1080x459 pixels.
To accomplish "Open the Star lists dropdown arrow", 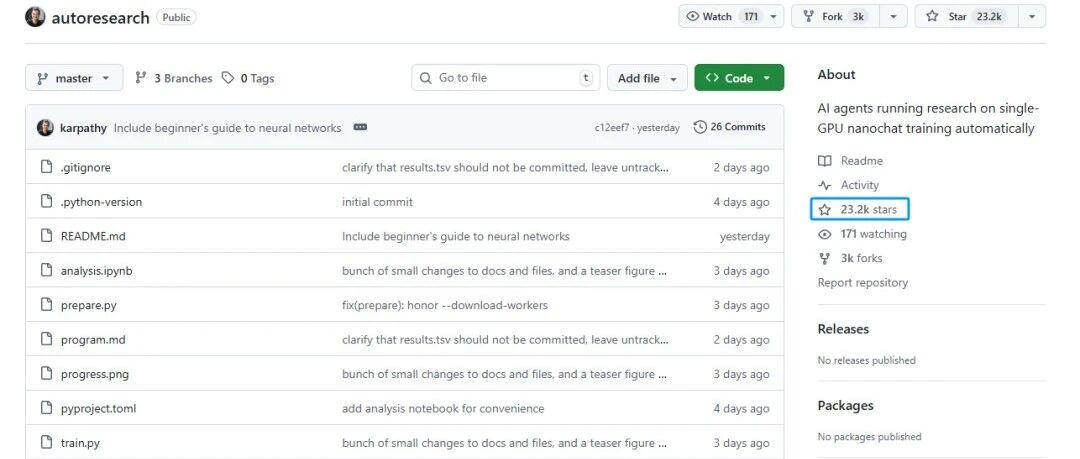I will pyautogui.click(x=1032, y=17).
